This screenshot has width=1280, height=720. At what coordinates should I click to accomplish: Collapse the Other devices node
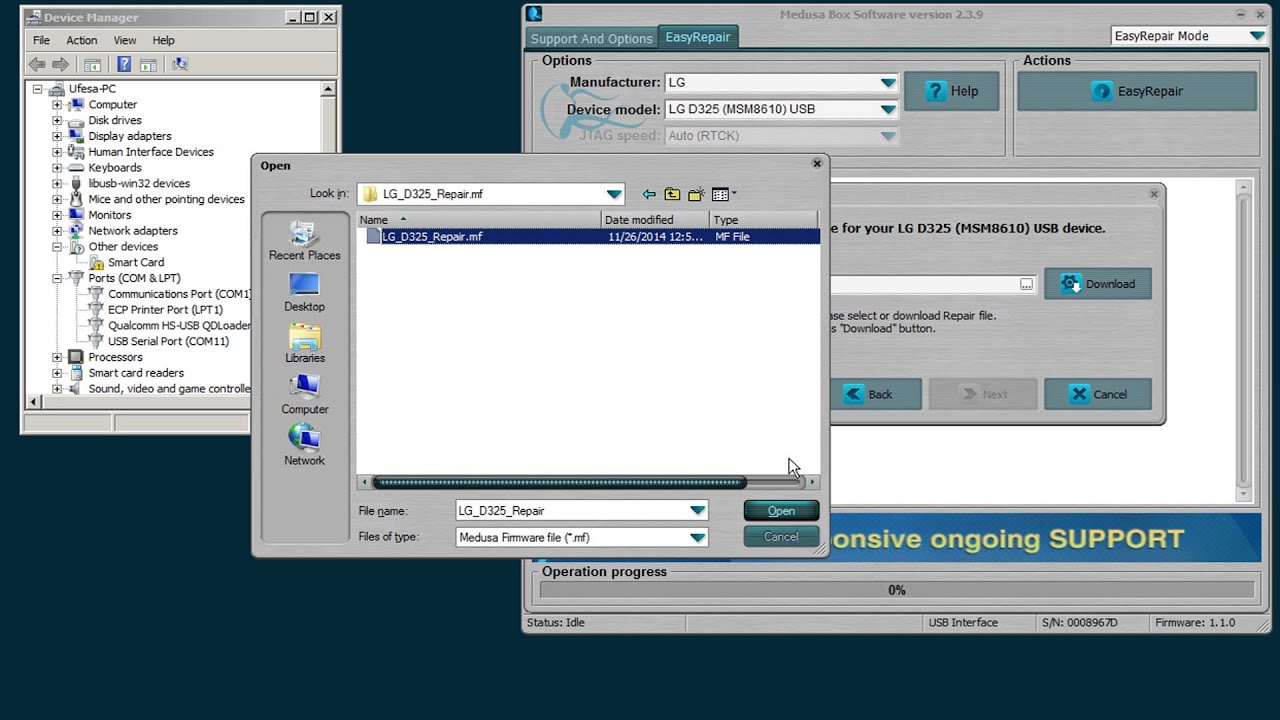(57, 247)
